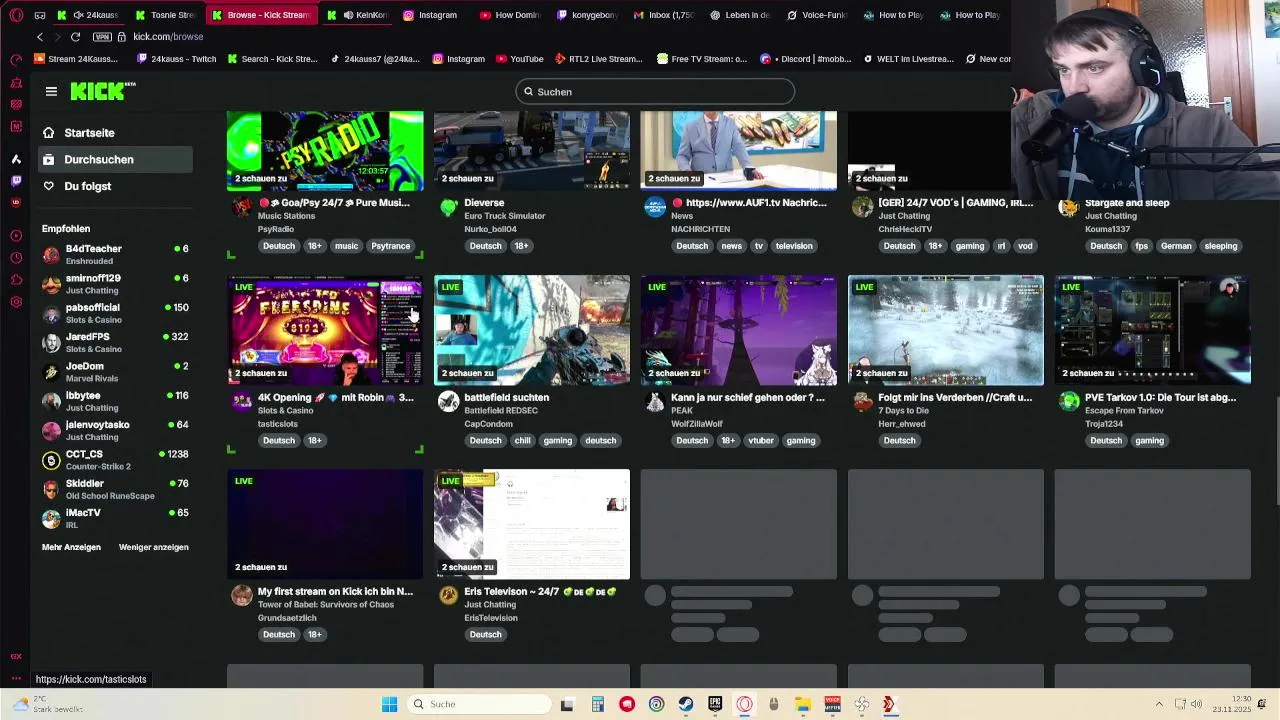Viewport: 1280px width, 720px height.
Task: Open Opera menu logo
Action: click(16, 15)
